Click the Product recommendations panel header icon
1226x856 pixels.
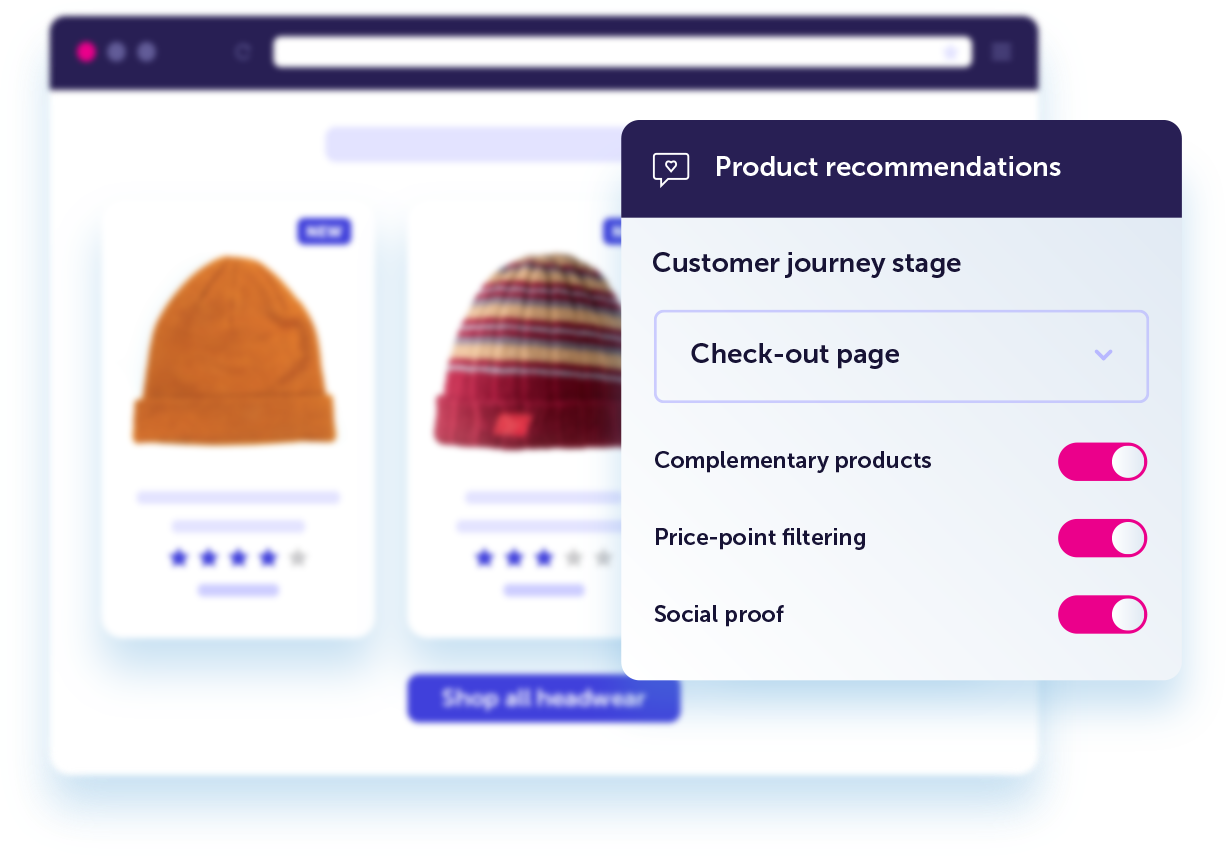click(670, 169)
